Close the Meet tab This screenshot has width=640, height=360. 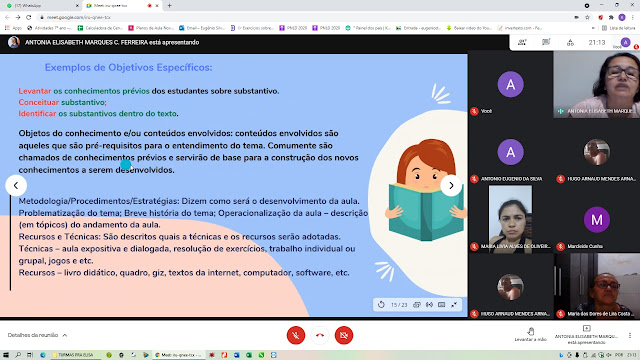click(157, 6)
